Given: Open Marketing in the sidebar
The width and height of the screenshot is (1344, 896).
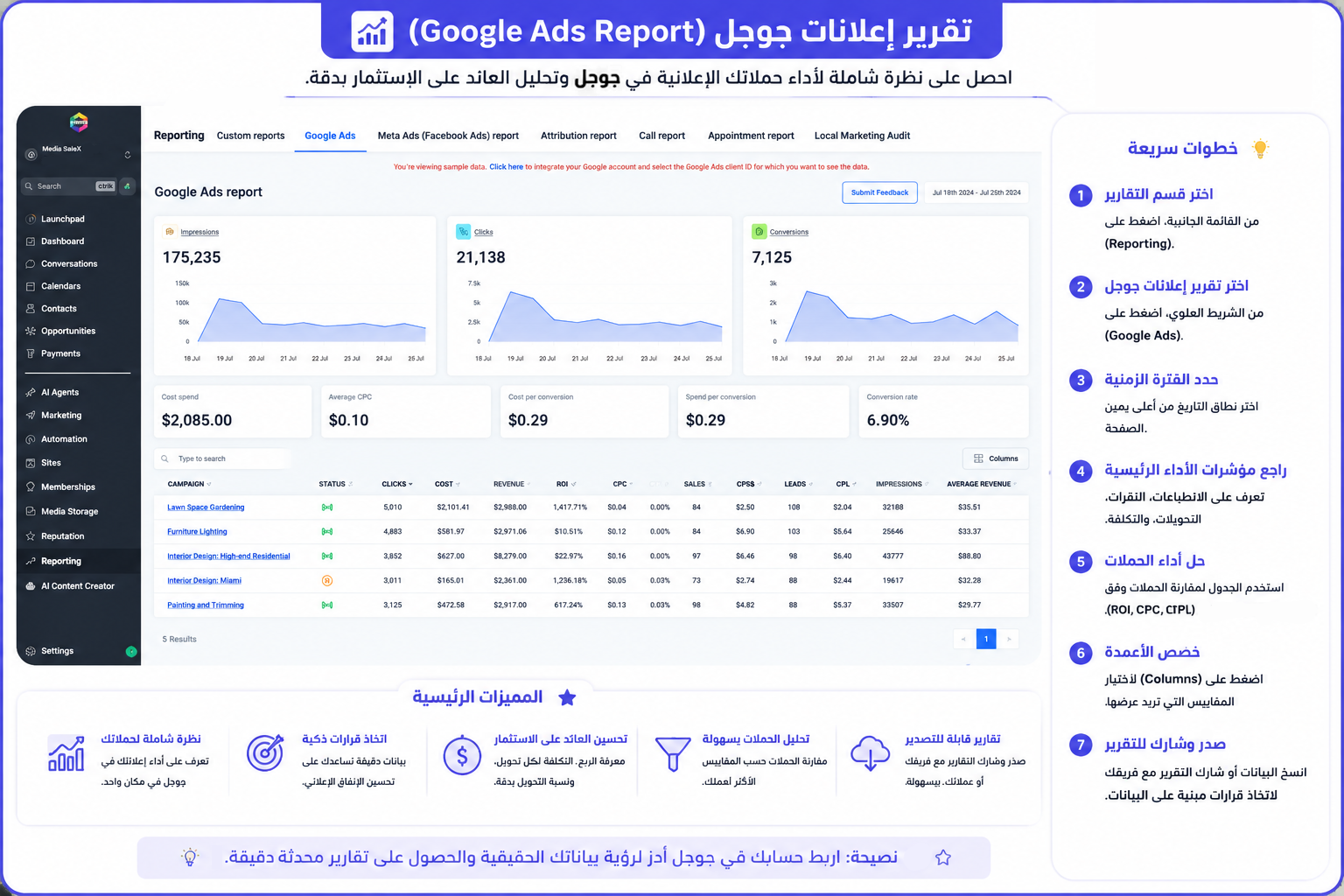Looking at the screenshot, I should (61, 416).
